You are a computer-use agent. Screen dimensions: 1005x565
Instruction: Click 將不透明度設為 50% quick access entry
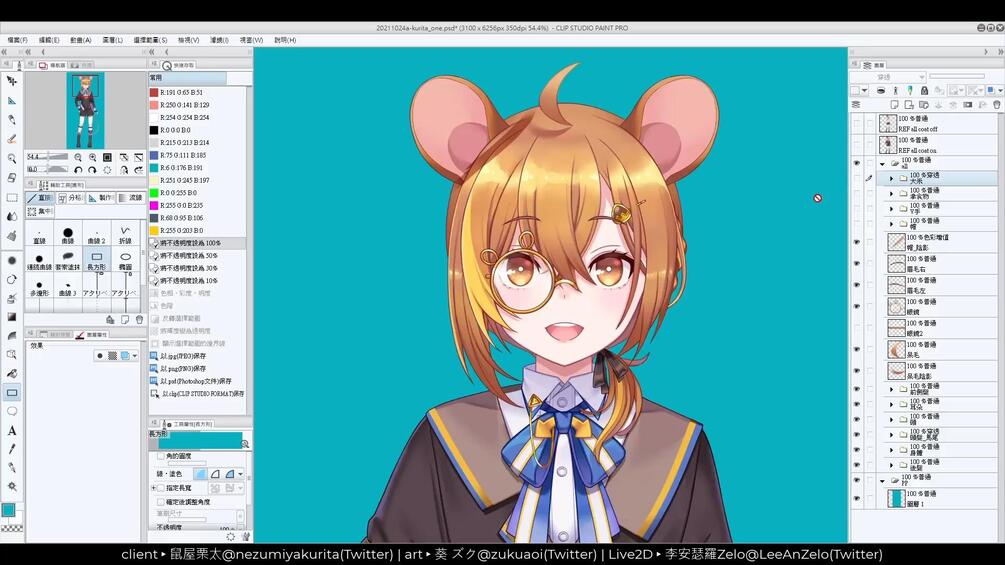197,256
